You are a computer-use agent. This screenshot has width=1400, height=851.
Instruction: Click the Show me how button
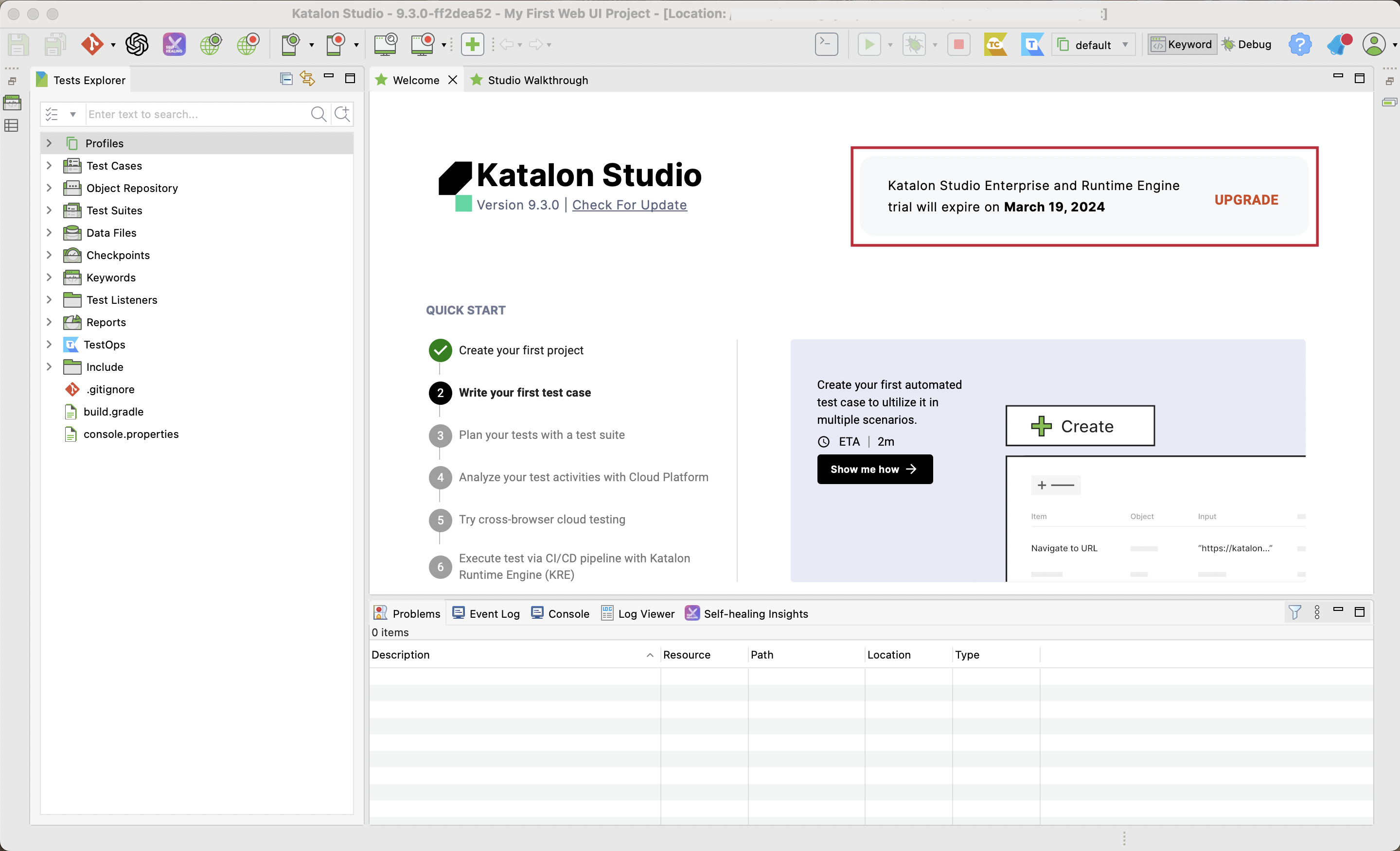pos(875,469)
